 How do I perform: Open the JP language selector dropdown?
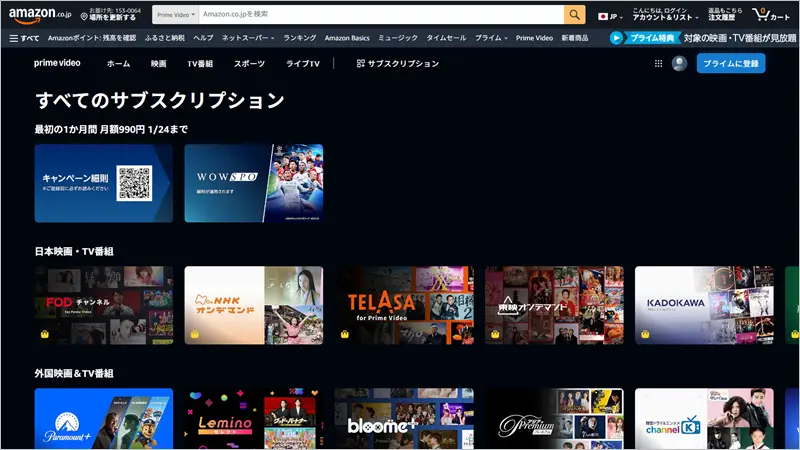click(609, 16)
